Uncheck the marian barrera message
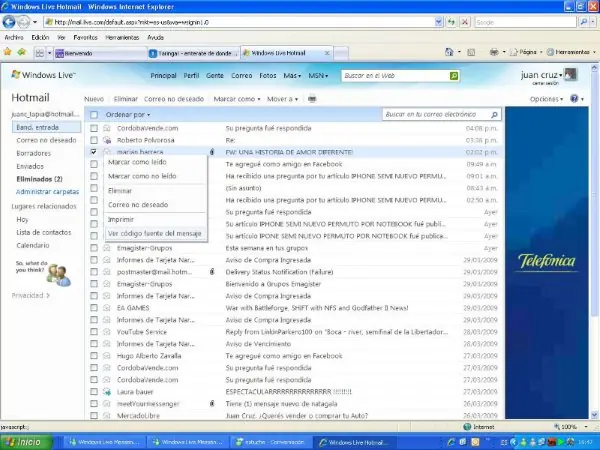Screen dimensions: 600x450 [94, 152]
